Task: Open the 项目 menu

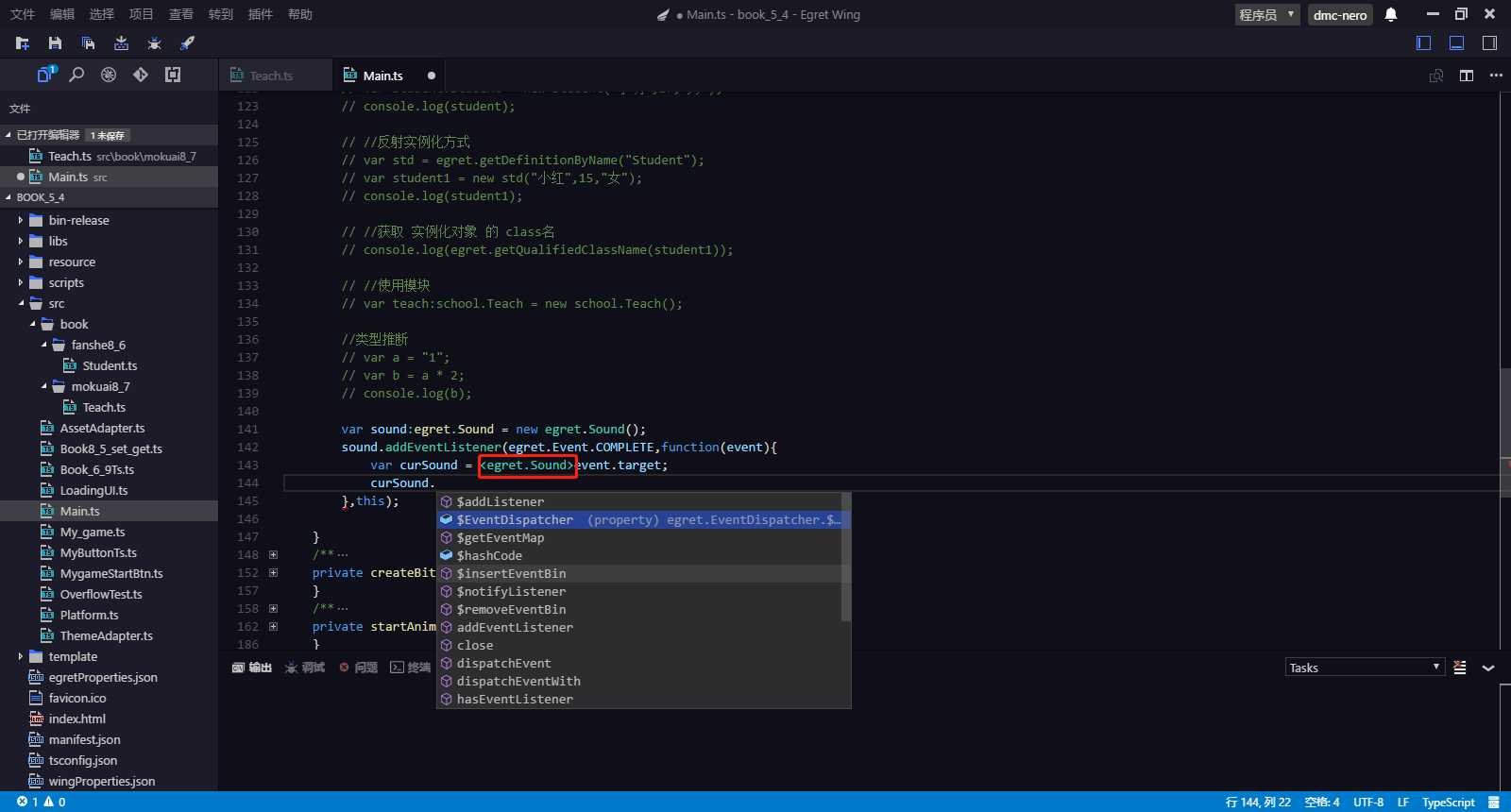Action: point(142,14)
